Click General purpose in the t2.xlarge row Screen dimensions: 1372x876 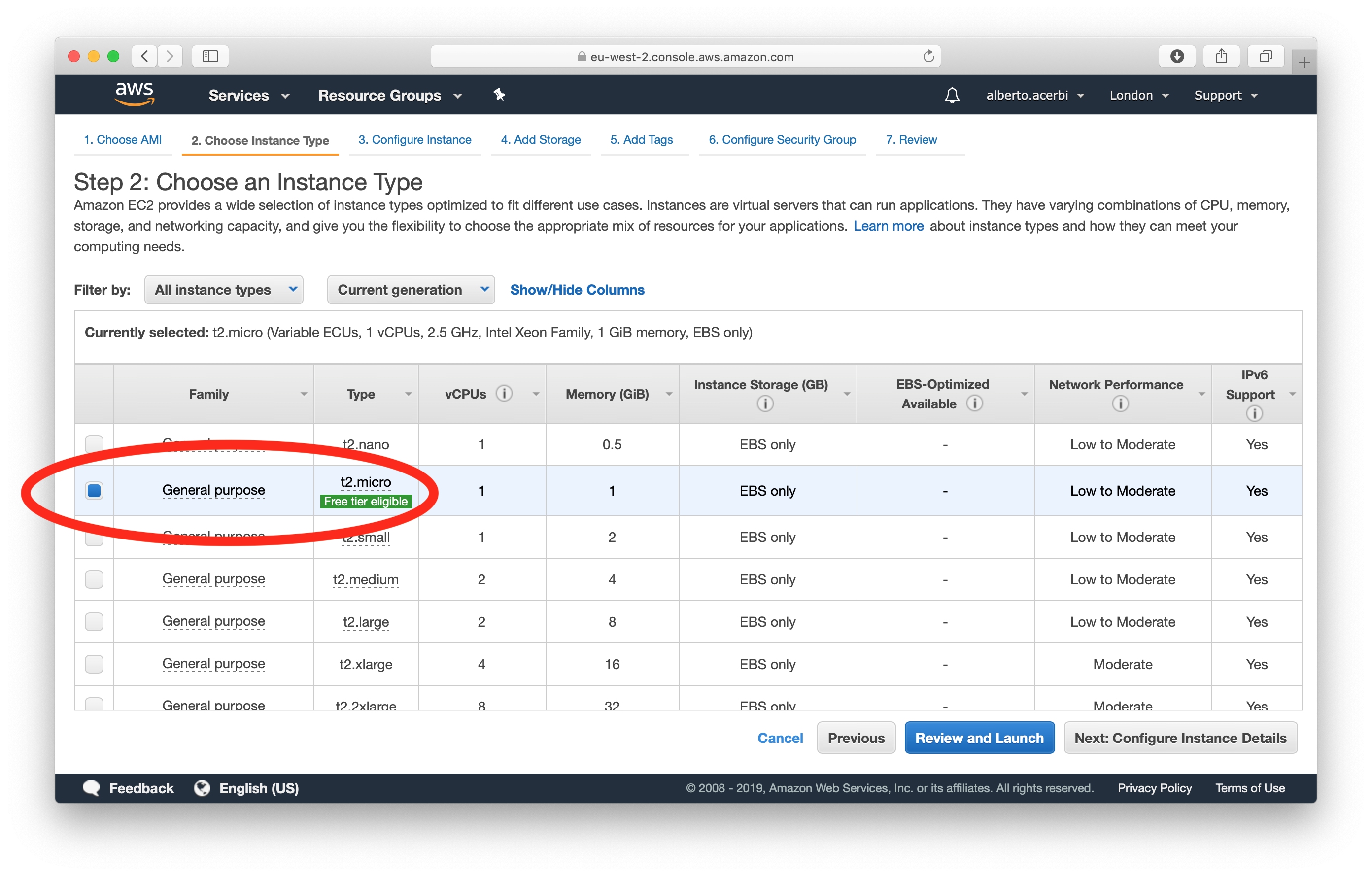213,664
